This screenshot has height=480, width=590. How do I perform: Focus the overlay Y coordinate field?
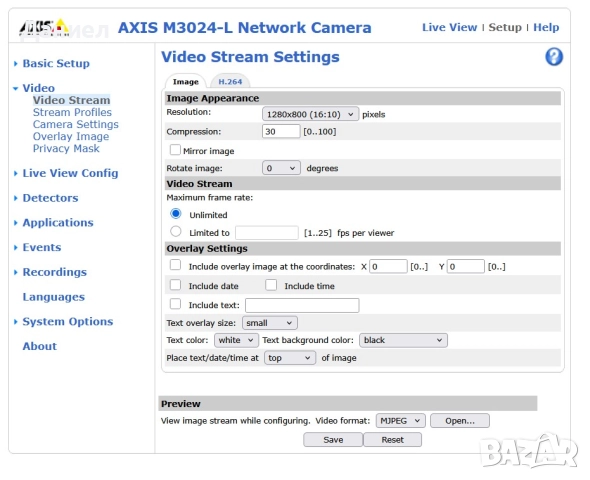coord(465,266)
